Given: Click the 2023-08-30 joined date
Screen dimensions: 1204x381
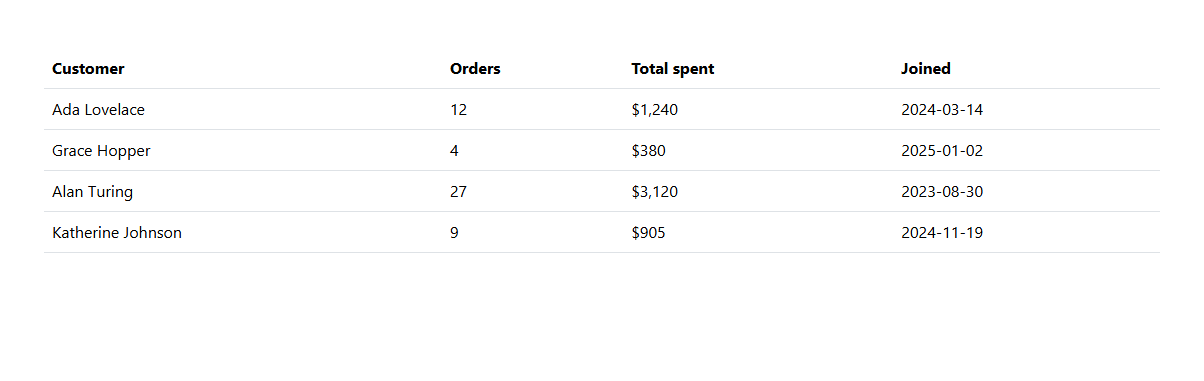Looking at the screenshot, I should click(942, 192).
